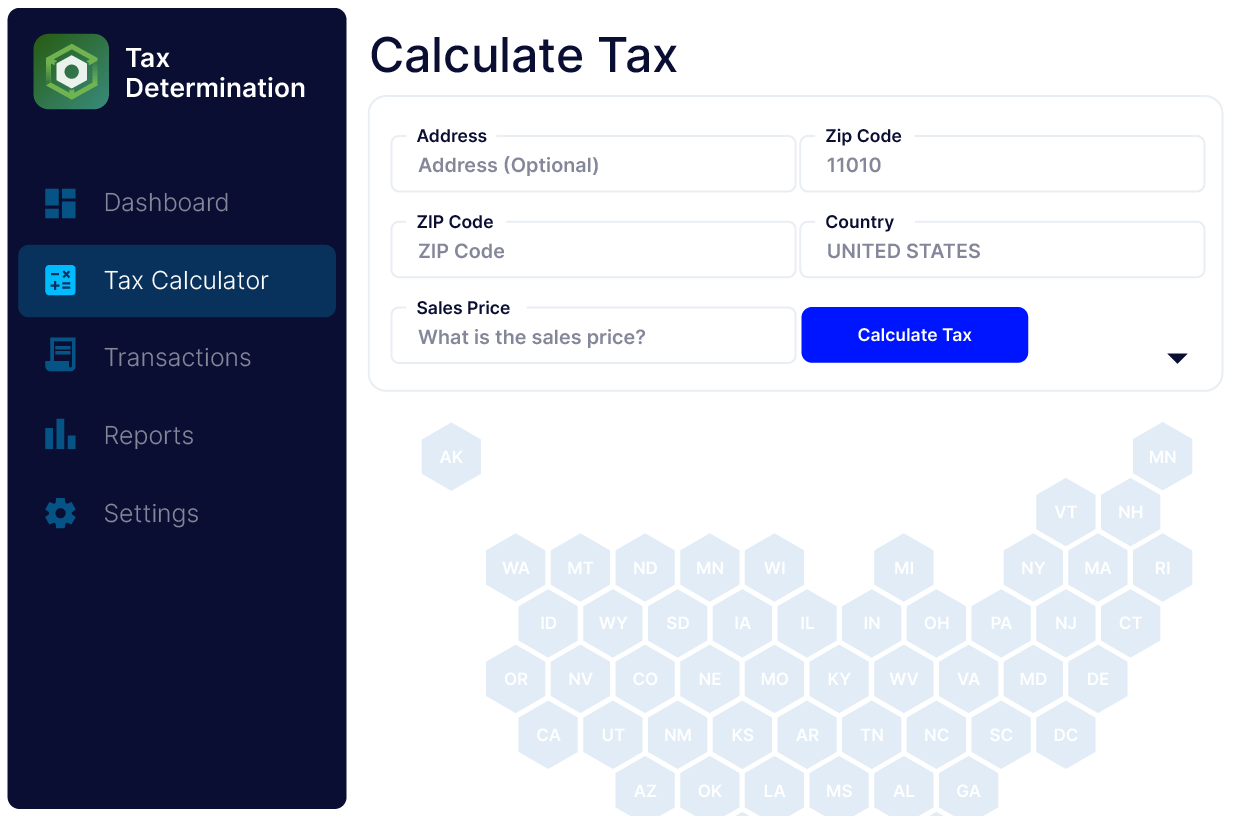Click the Calculate Tax button
This screenshot has height=816, width=1248.
[x=914, y=335]
